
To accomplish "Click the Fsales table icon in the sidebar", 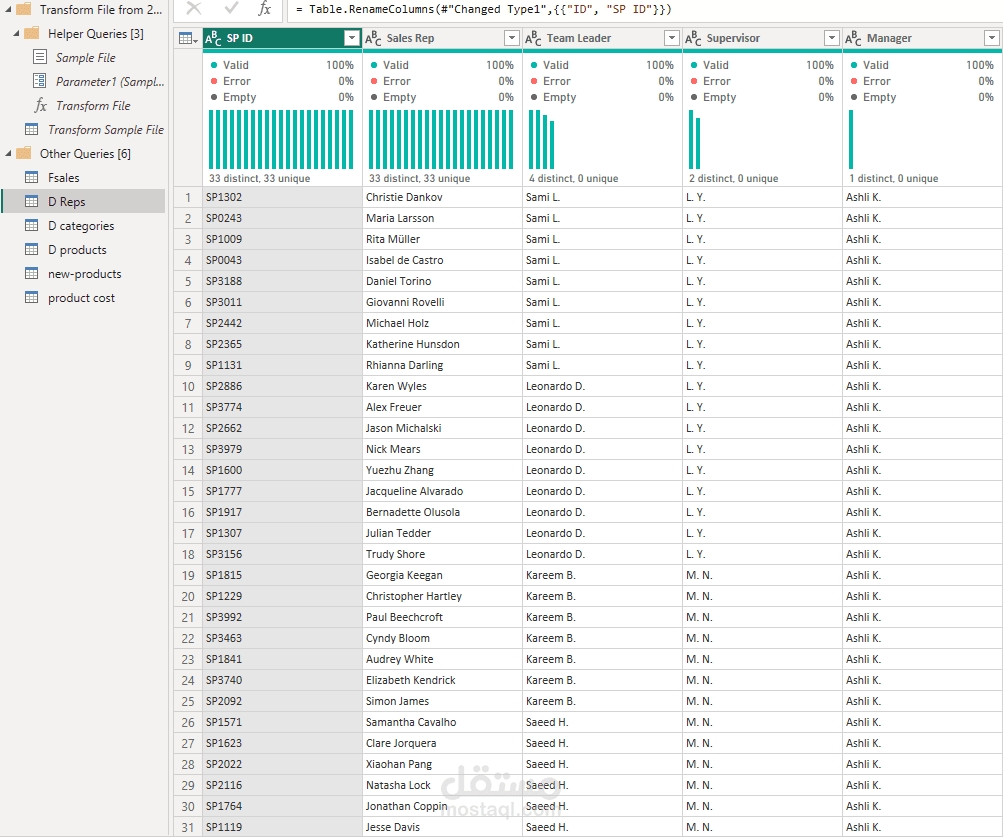I will pos(33,177).
